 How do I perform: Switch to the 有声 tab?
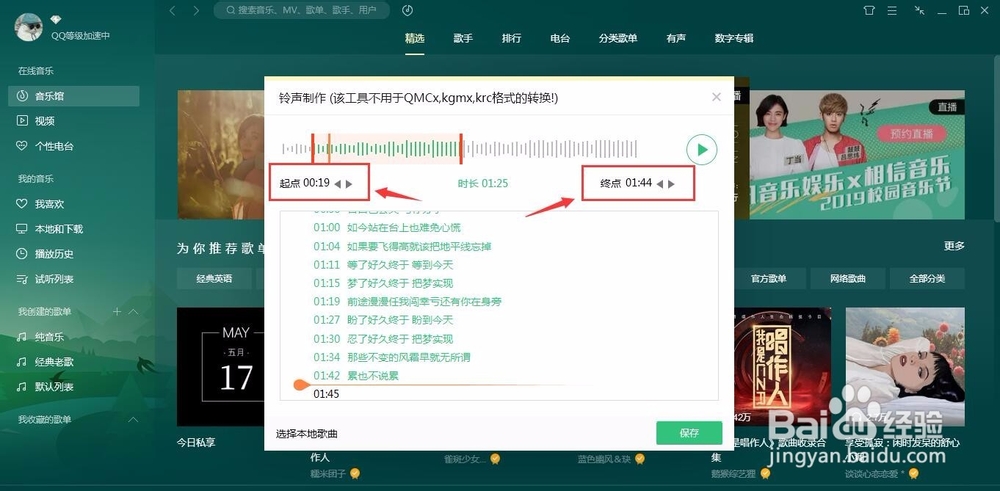(676, 38)
